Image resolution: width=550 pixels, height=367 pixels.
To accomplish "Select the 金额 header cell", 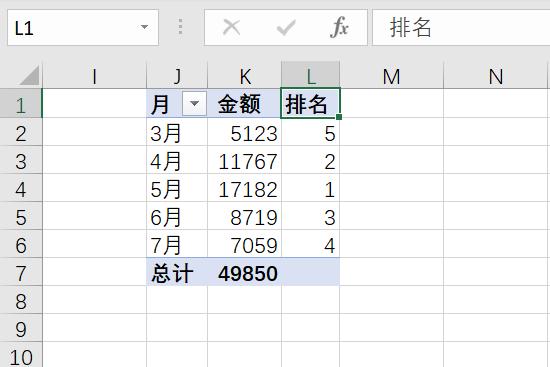I will pos(244,104).
